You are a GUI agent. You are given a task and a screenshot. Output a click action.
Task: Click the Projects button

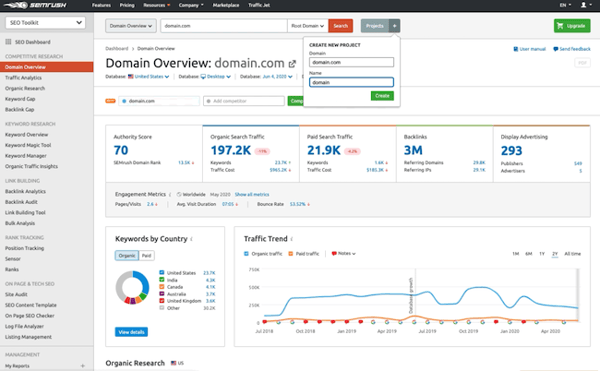pos(375,26)
